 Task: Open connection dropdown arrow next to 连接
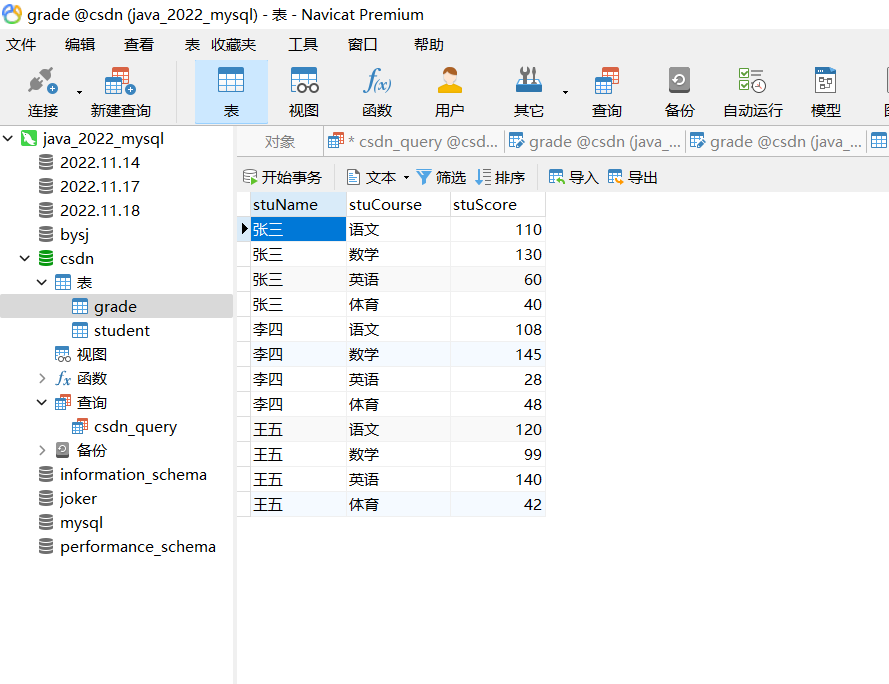click(79, 92)
